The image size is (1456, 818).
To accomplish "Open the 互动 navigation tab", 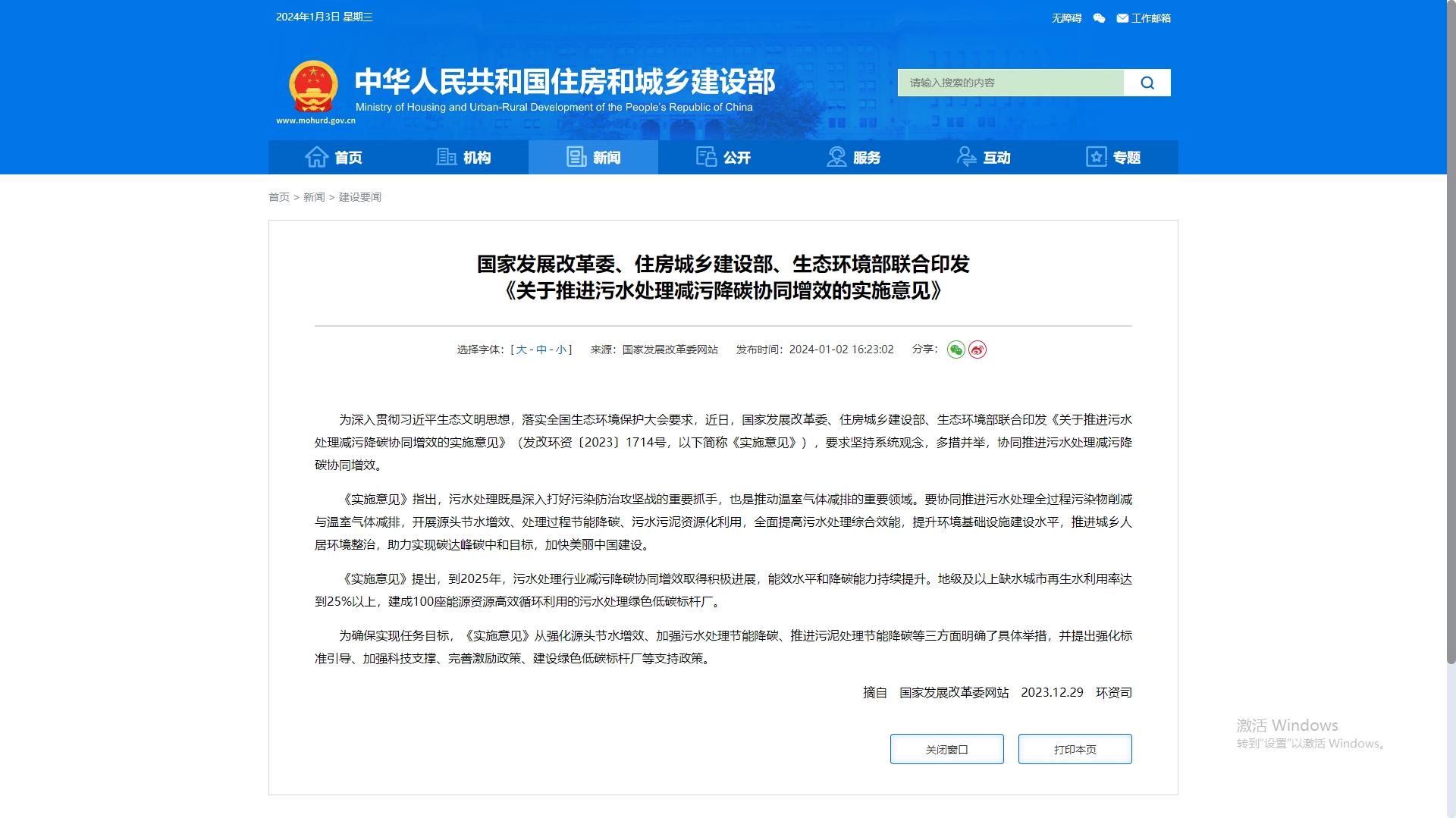I will (x=984, y=157).
